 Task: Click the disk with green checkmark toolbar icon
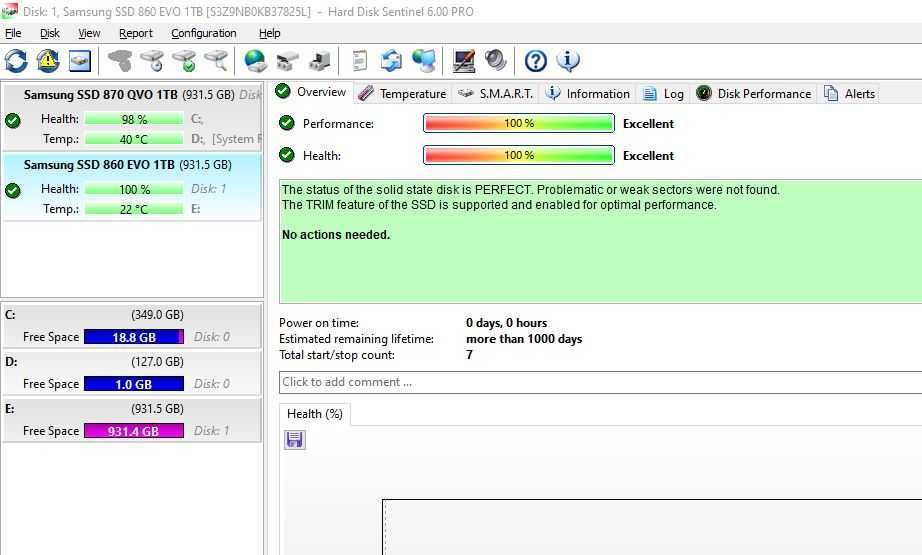click(185, 61)
